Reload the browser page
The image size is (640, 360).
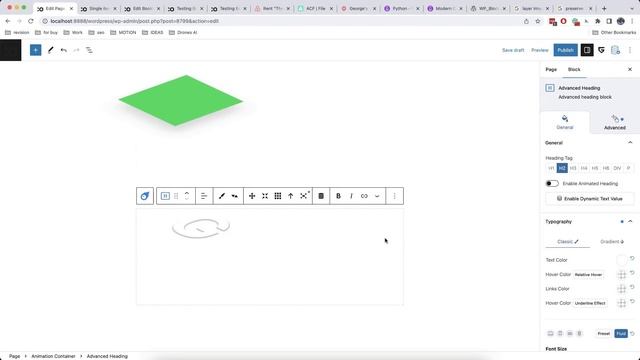(x=31, y=21)
